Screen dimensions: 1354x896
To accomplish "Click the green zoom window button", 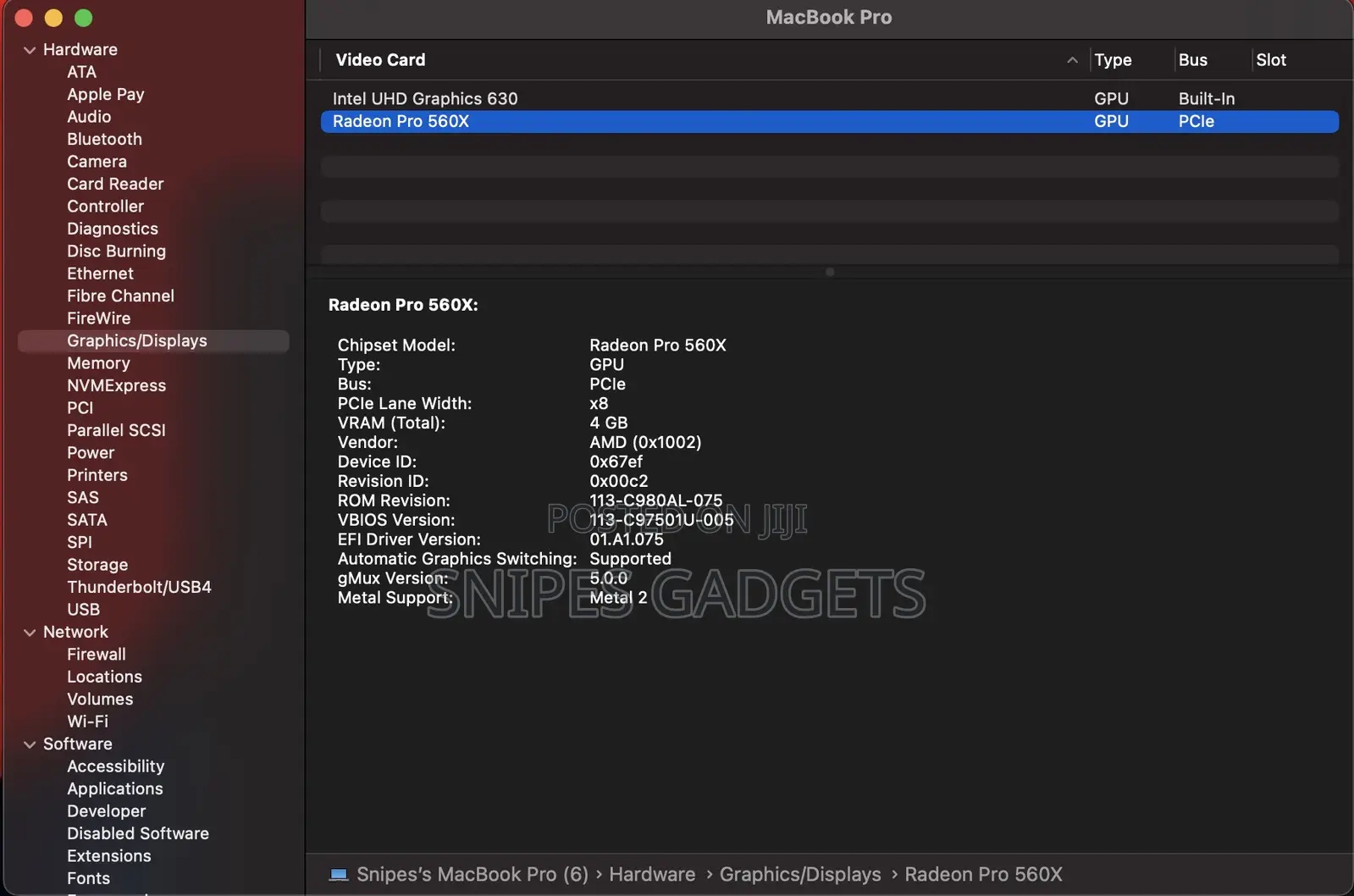I will pos(83,18).
